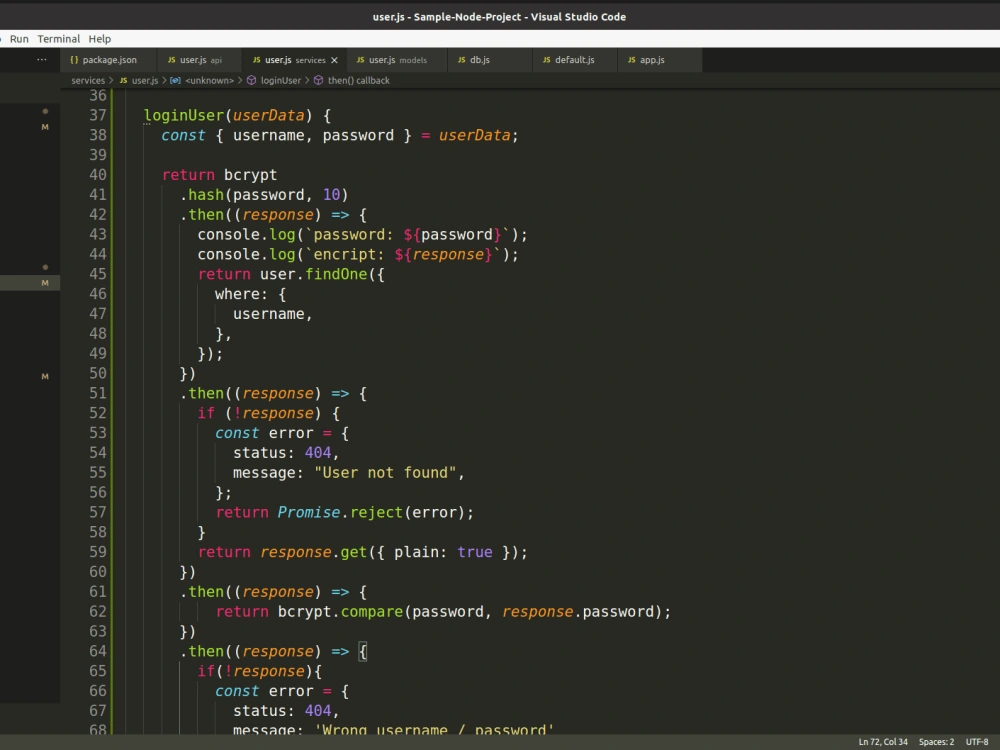Screen dimensions: 1000x750
Task: Click the then() callback cube symbol icon
Action: coord(318,80)
